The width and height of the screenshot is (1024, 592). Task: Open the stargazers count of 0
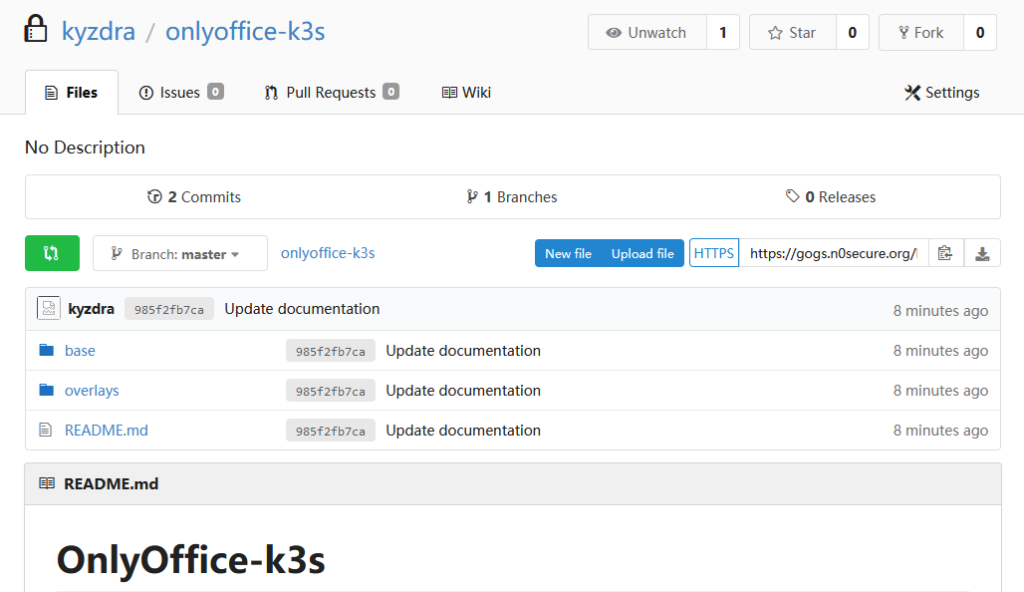coord(852,33)
